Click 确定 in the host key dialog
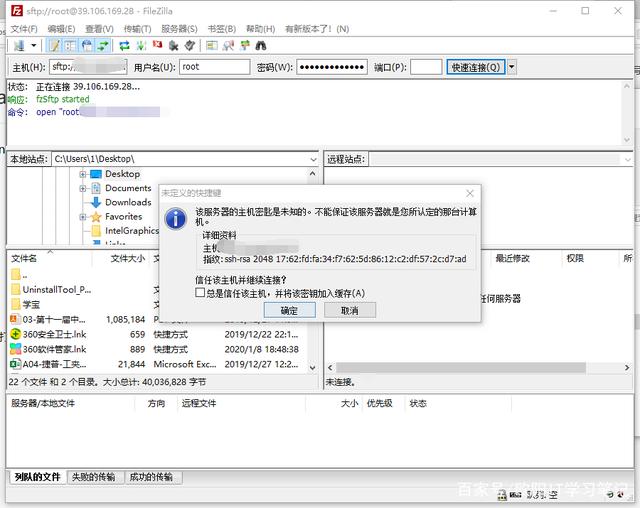Image resolution: width=640 pixels, height=508 pixels. click(289, 311)
